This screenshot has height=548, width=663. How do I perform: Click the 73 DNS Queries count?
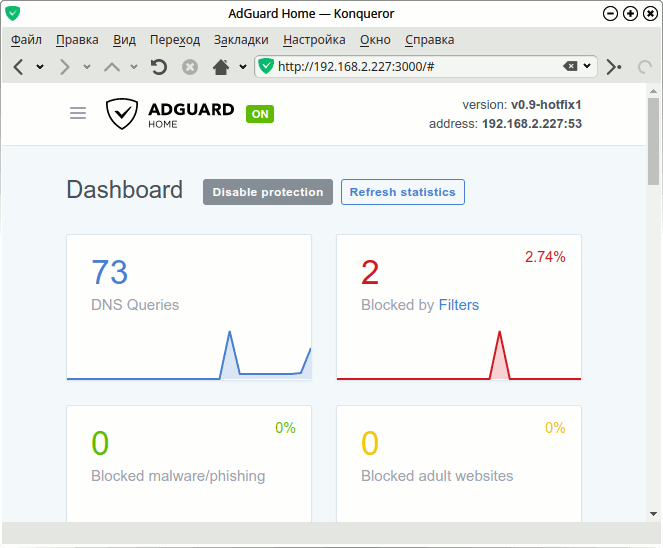coord(110,272)
